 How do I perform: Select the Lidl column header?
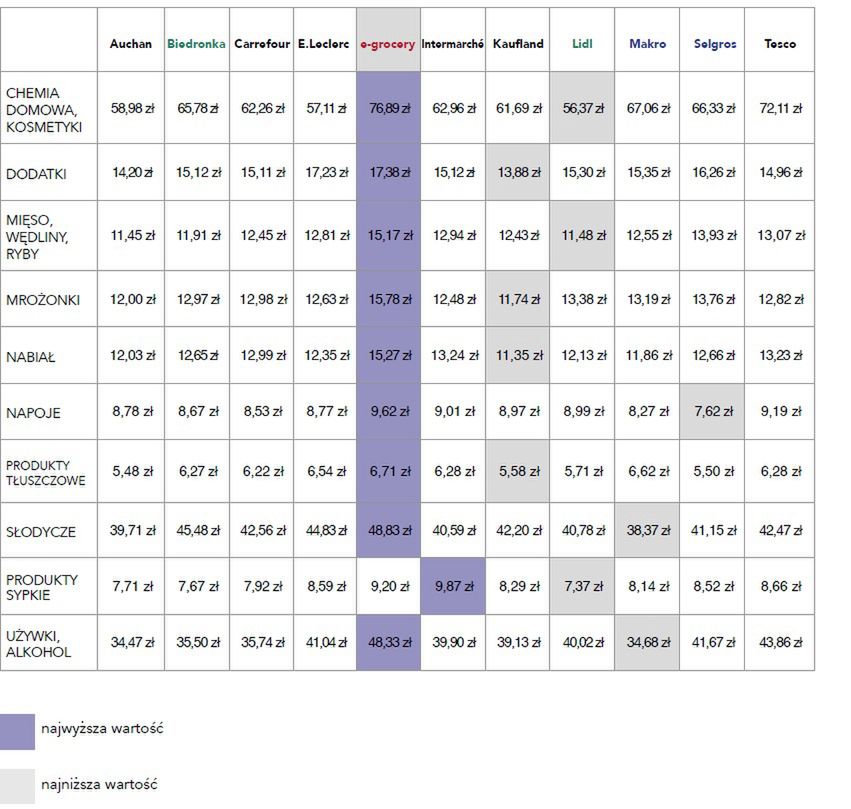tap(582, 40)
